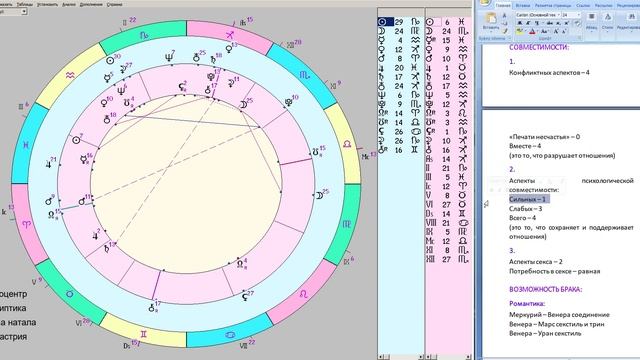Toggle Underline formatting in Word ribbon
The image size is (640, 360).
[537, 23]
